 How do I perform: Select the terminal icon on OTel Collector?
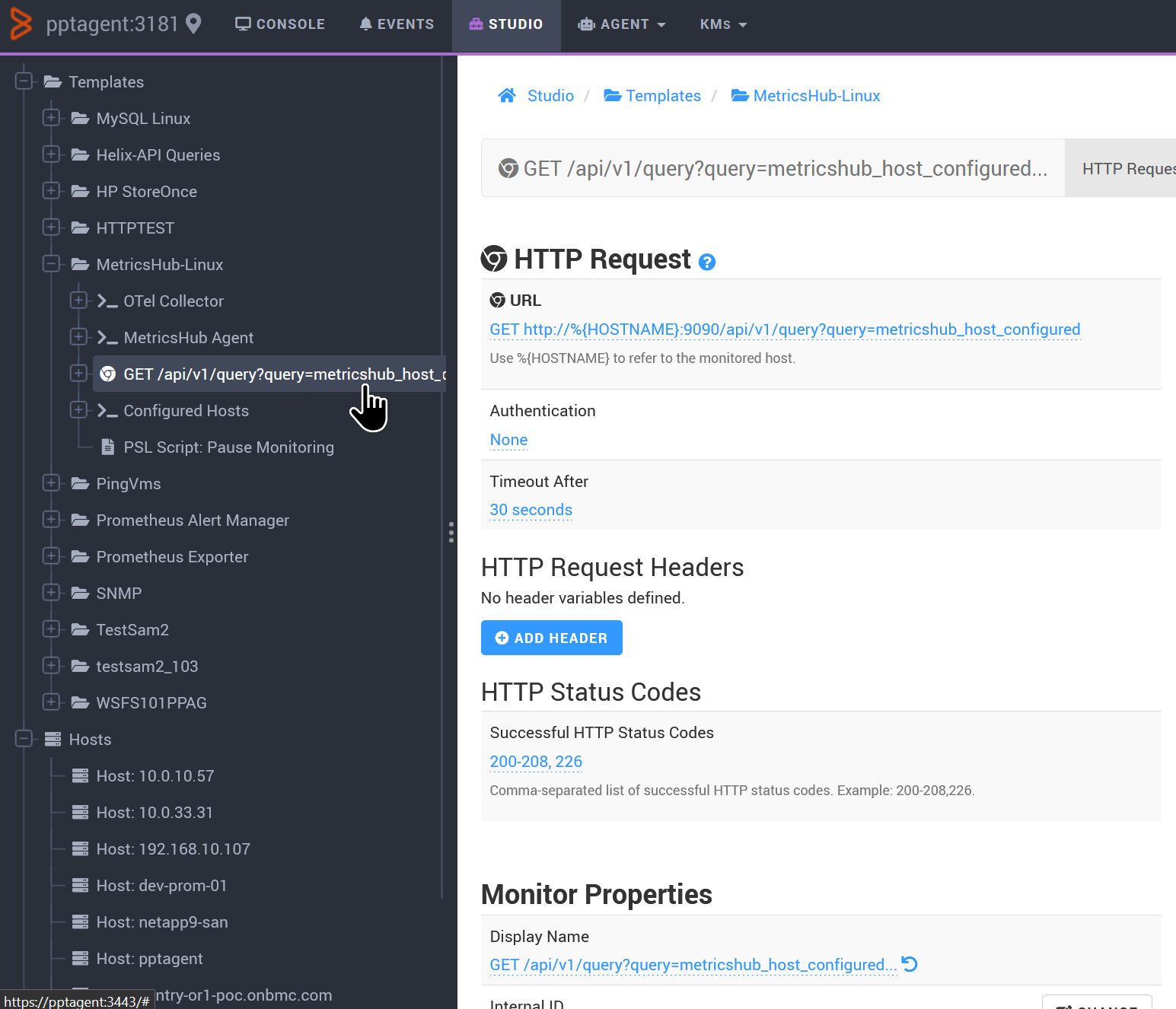tap(106, 301)
